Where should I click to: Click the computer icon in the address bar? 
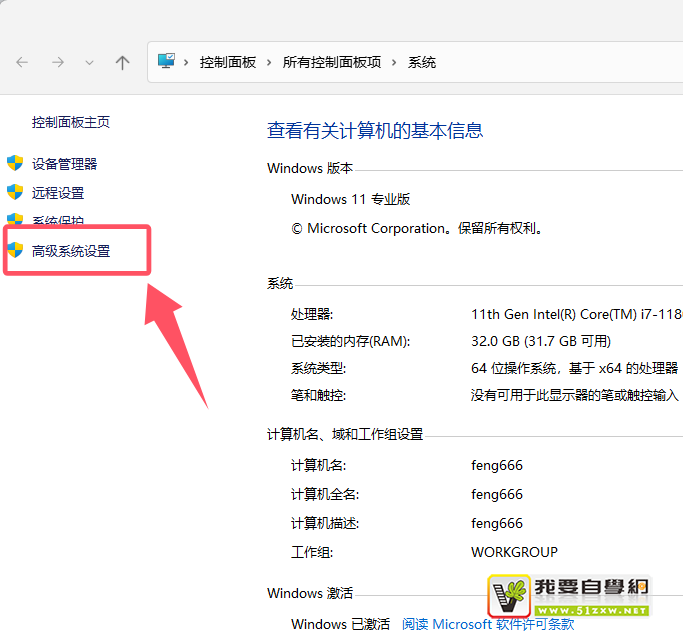click(x=166, y=61)
